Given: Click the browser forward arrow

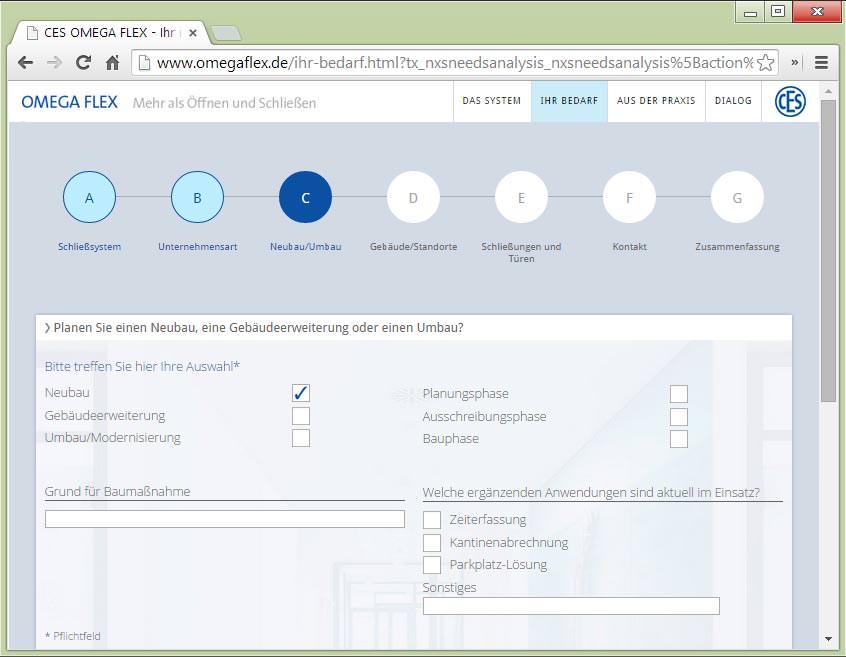Looking at the screenshot, I should [x=54, y=63].
